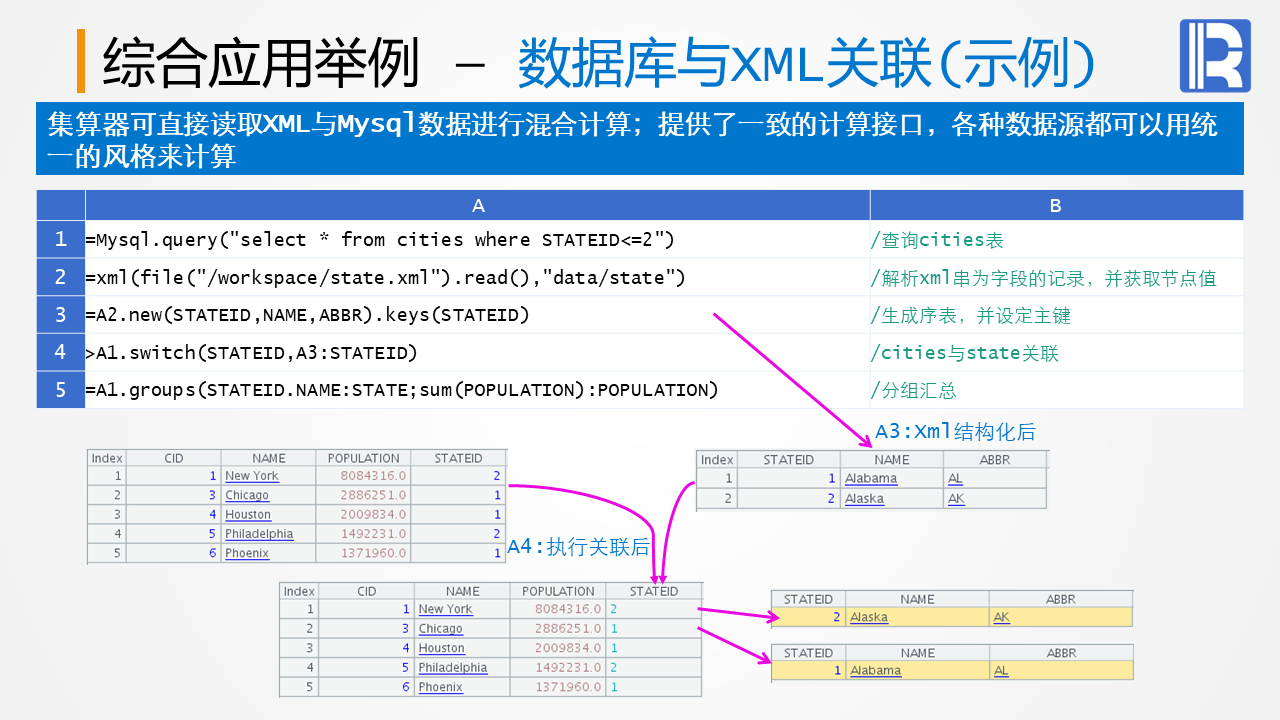This screenshot has height=720, width=1280.
Task: Click population 8084316.0 in the A4 joined table
Action: (568, 609)
